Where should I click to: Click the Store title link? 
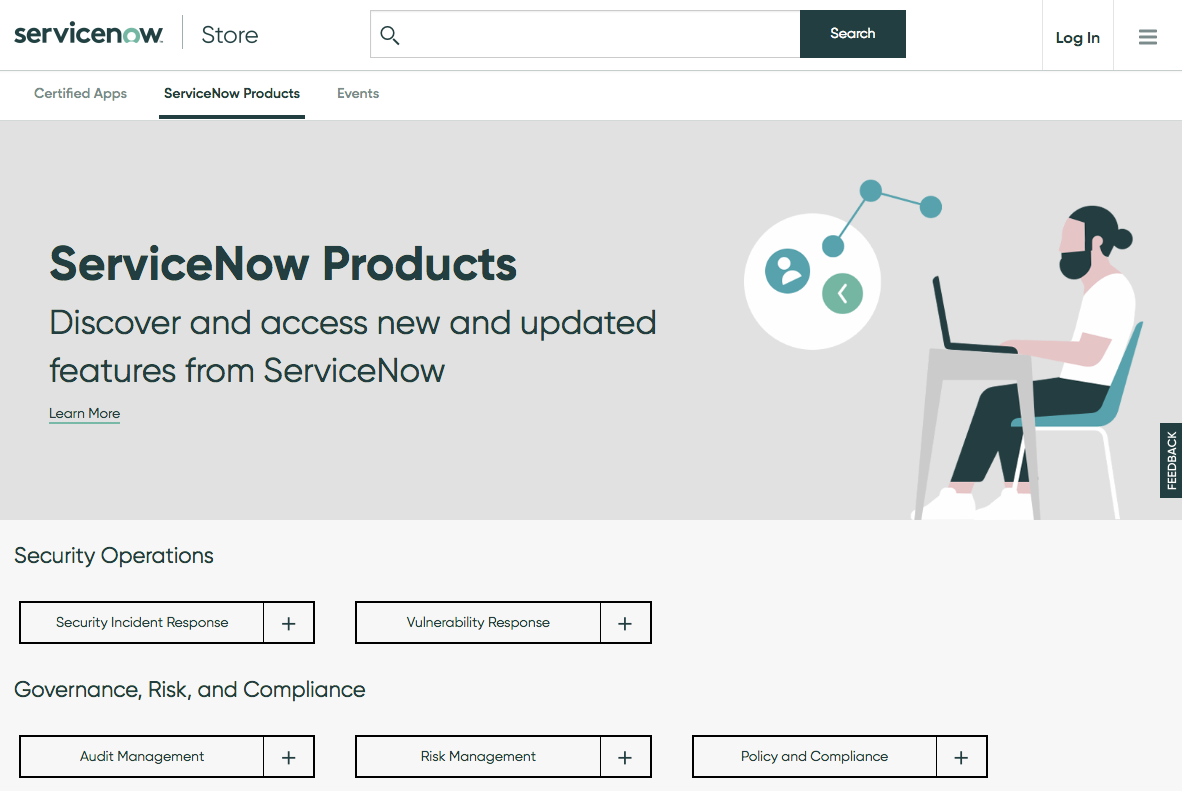(x=230, y=35)
